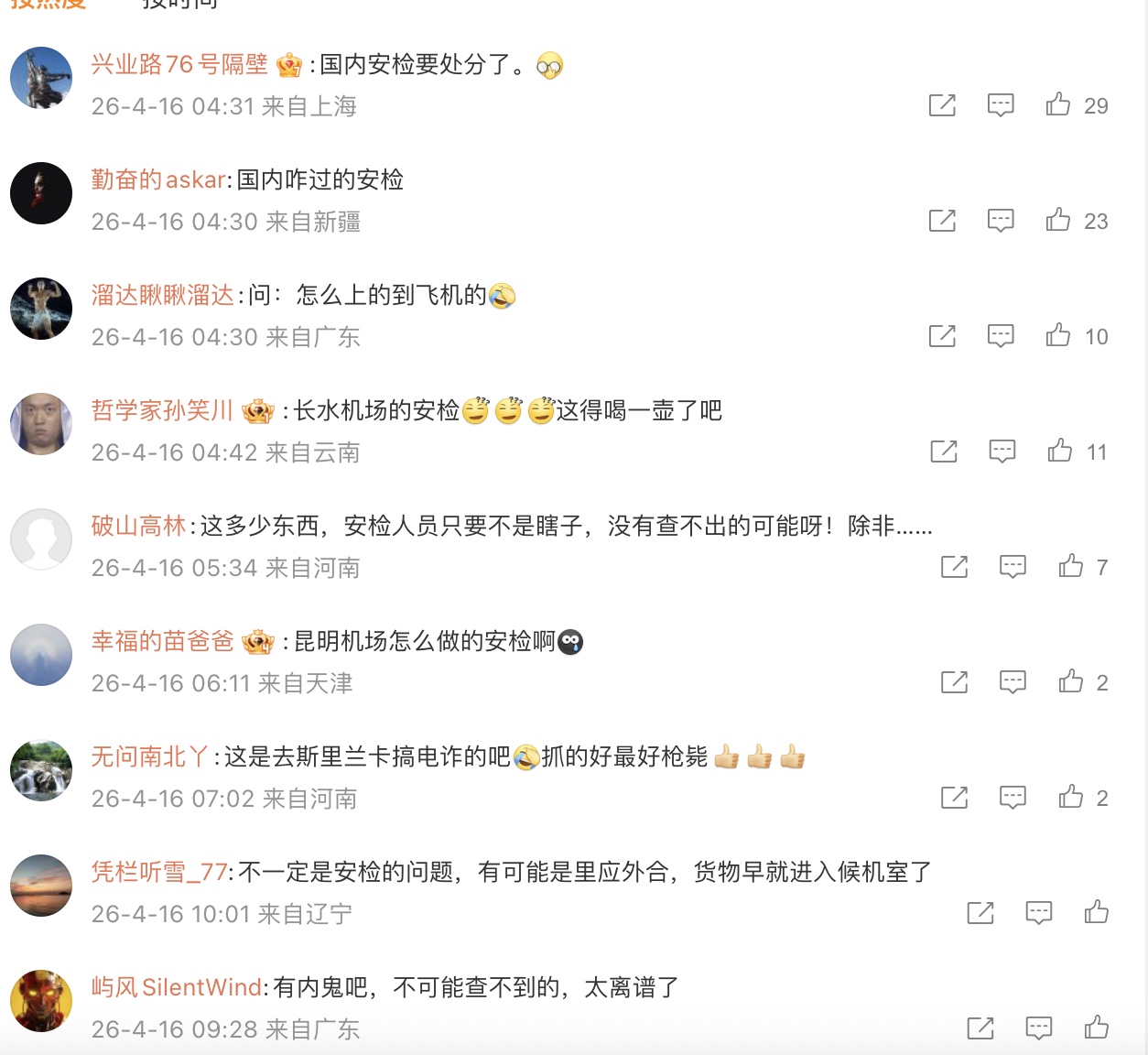This screenshot has height=1055, width=1148.
Task: Like the comment by 兴业路76号隔壁
Action: 1058,104
